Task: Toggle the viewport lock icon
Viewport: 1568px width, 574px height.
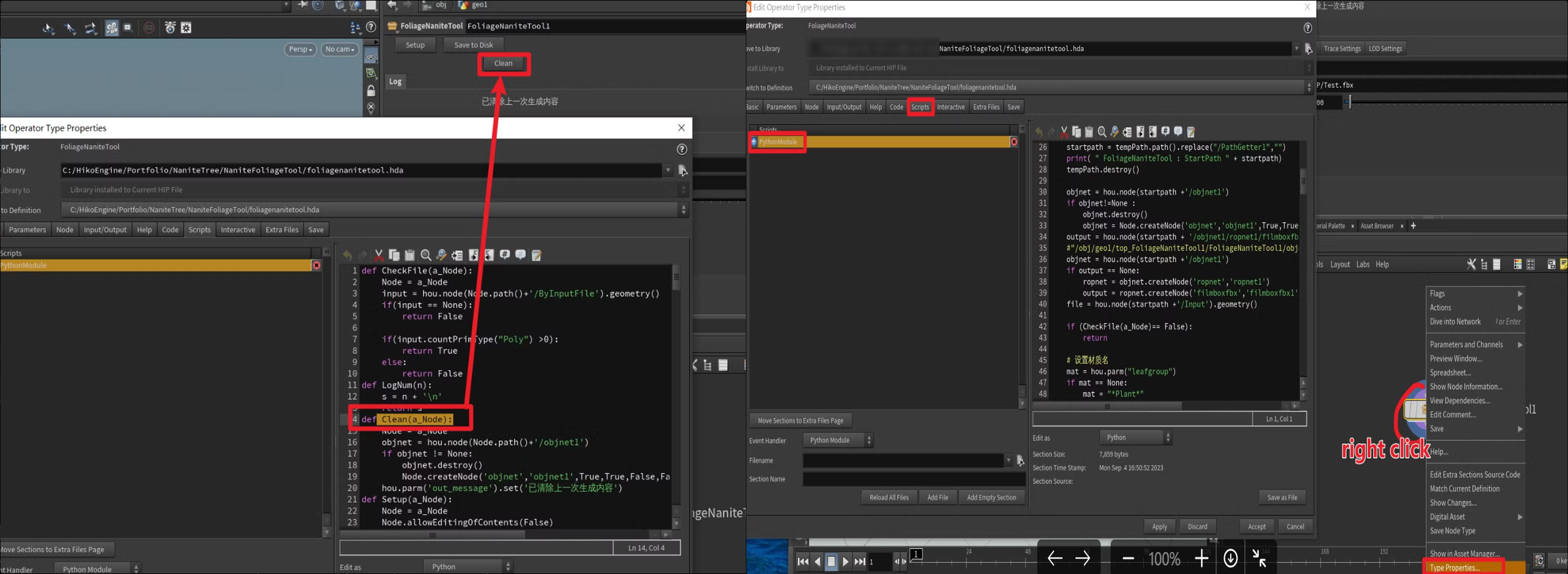Action: click(371, 91)
